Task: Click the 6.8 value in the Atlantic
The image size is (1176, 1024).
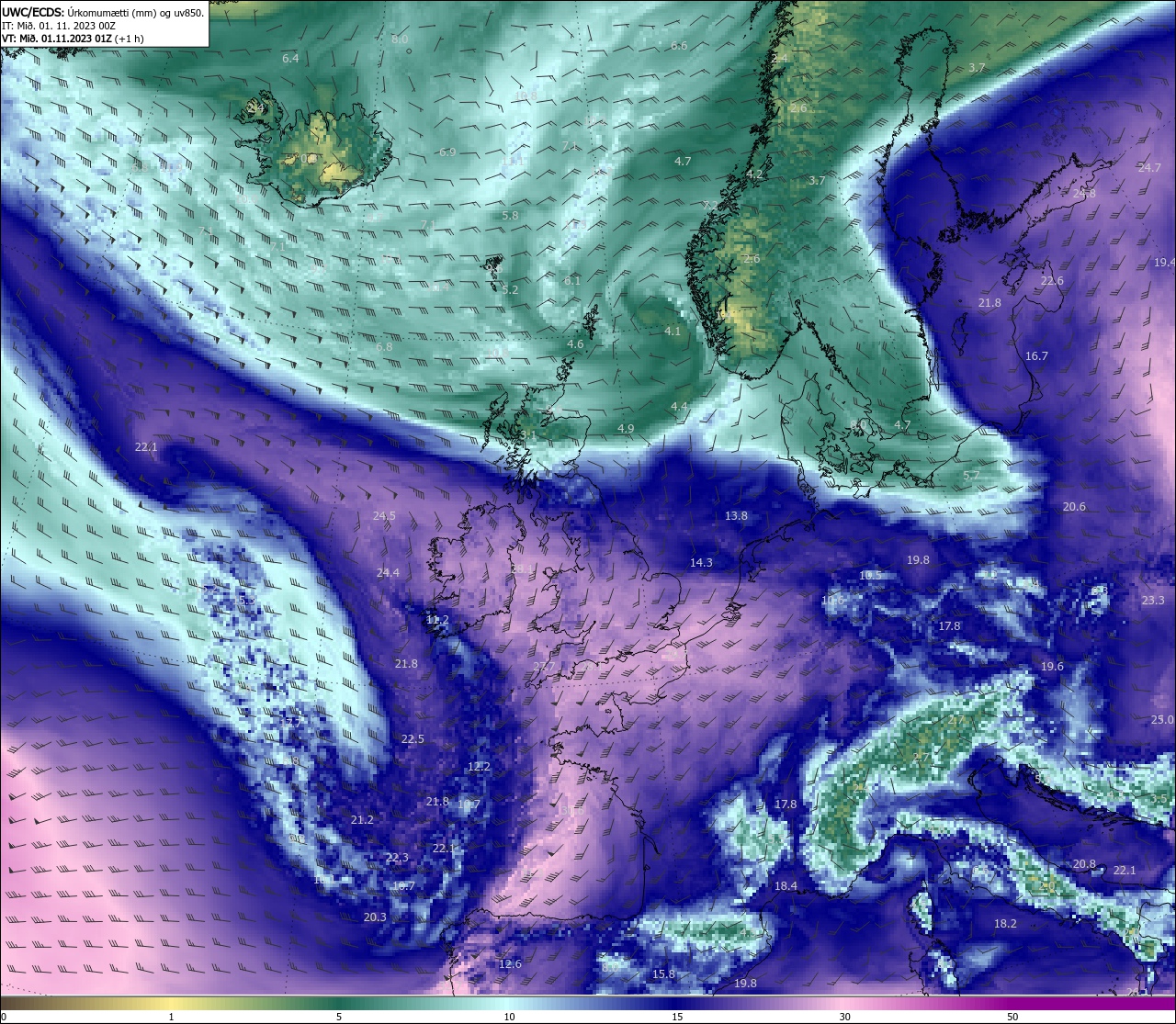Action: [x=384, y=346]
